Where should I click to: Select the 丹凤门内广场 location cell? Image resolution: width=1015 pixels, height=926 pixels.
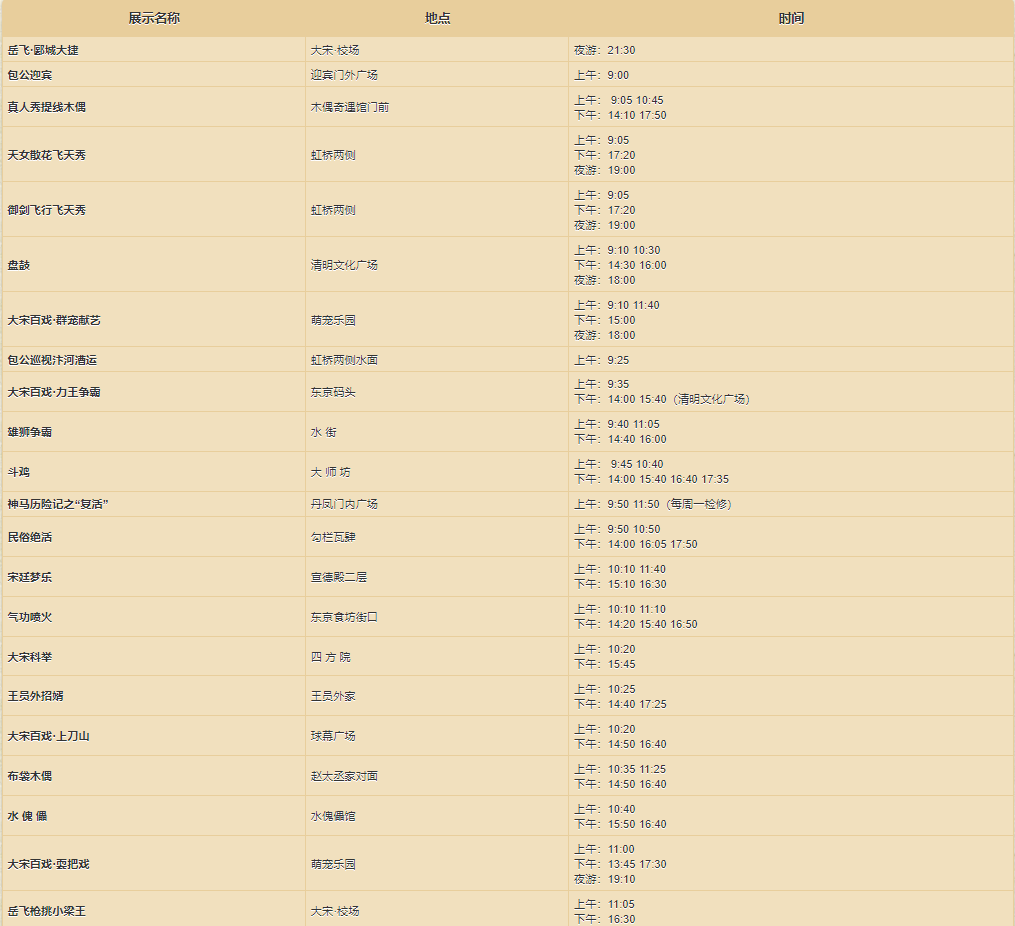pyautogui.click(x=344, y=504)
